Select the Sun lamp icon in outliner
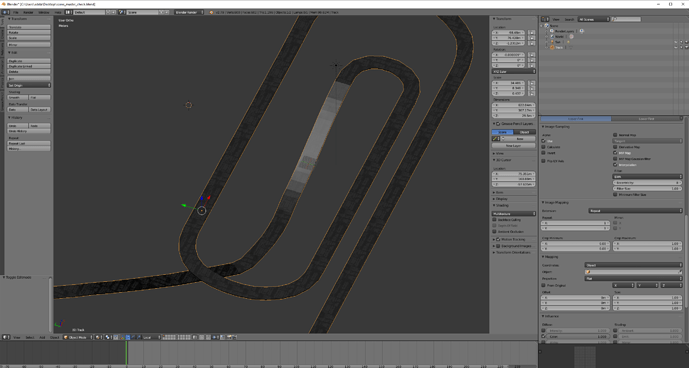Image resolution: width=689 pixels, height=368 pixels. [552, 42]
